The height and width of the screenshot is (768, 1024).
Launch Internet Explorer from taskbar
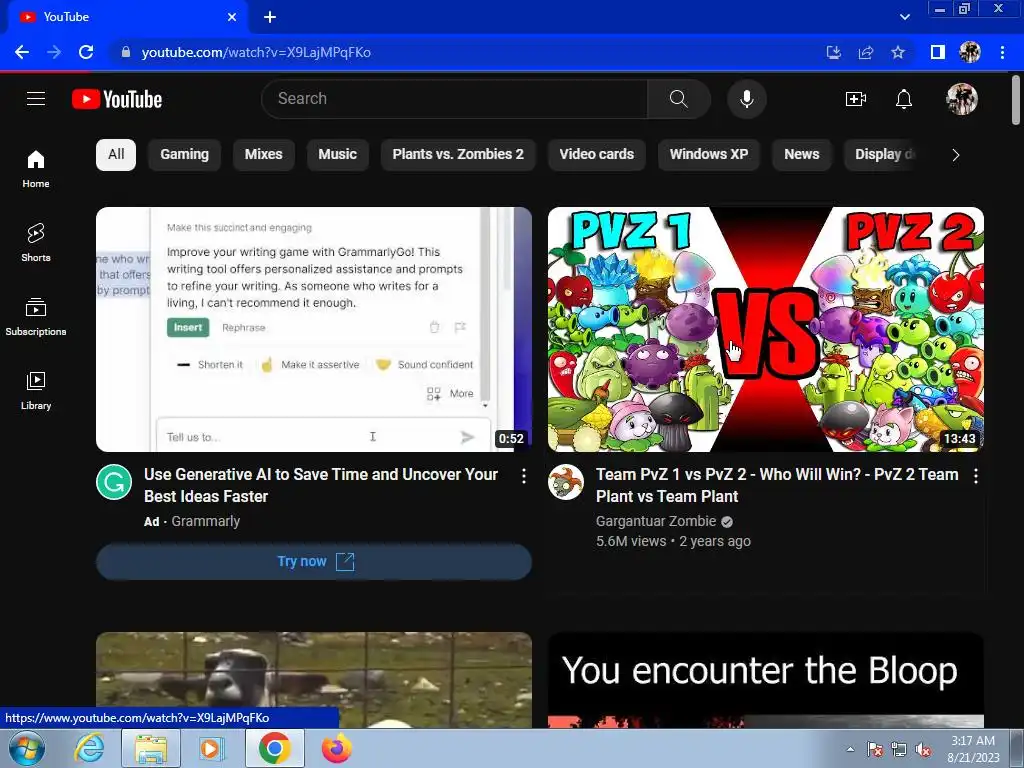(89, 748)
